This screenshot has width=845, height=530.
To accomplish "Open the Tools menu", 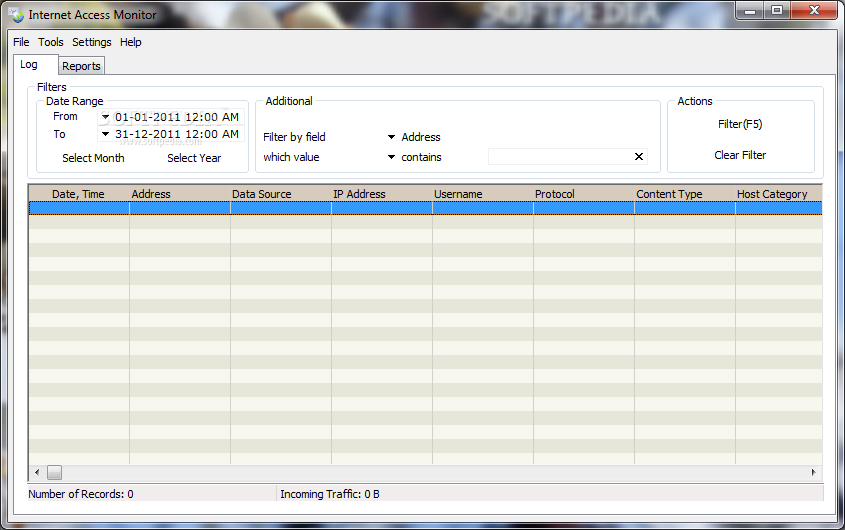I will tap(51, 42).
